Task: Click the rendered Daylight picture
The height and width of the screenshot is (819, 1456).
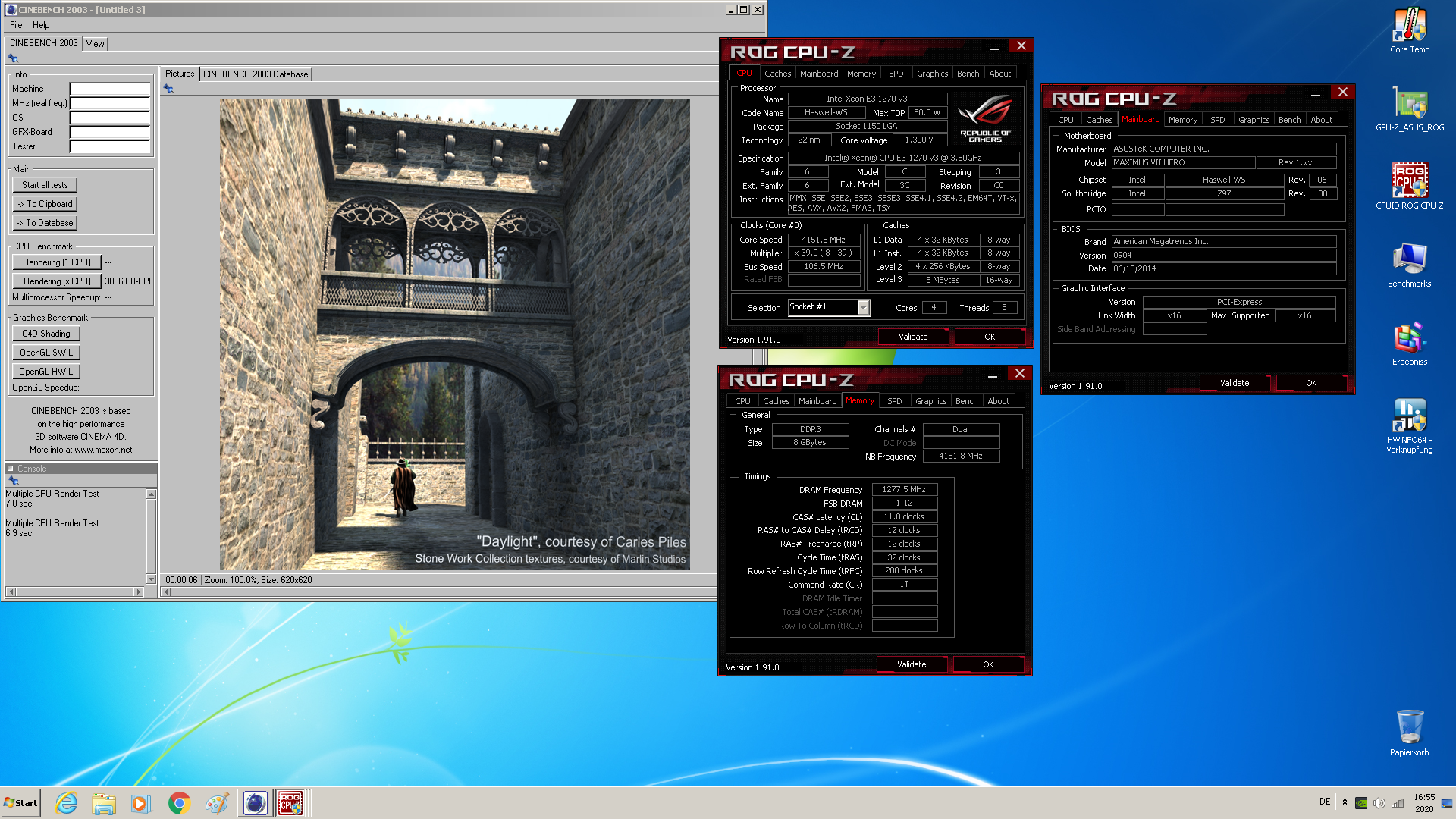Action: [x=455, y=334]
